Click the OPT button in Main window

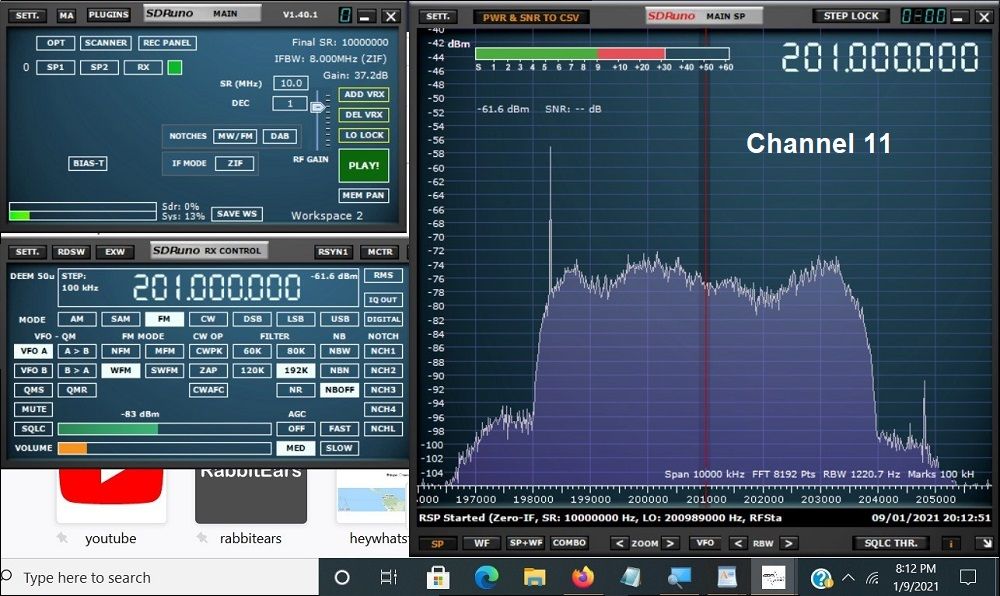click(56, 43)
